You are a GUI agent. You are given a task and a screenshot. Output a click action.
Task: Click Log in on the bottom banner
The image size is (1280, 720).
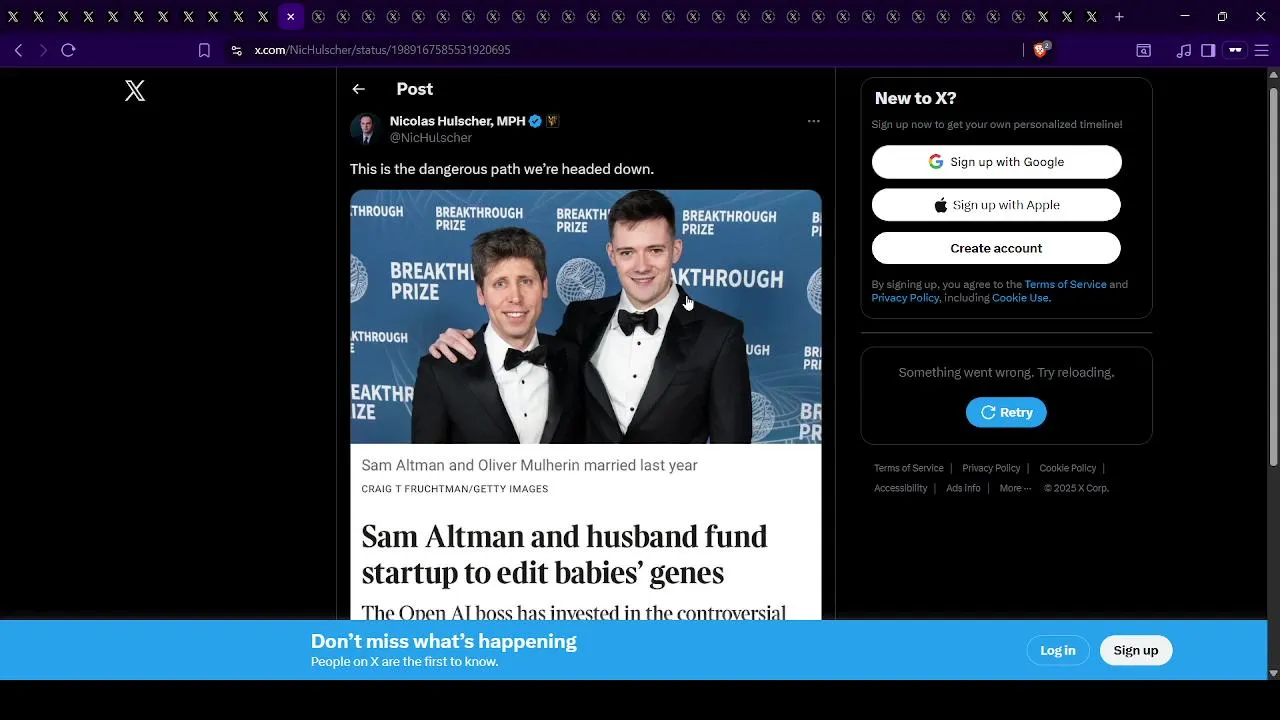tap(1057, 650)
